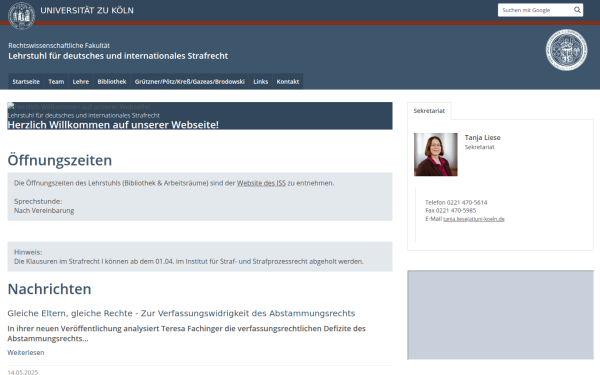Click the 'Hinweis:' notice label
This screenshot has width=600, height=375.
(x=28, y=252)
